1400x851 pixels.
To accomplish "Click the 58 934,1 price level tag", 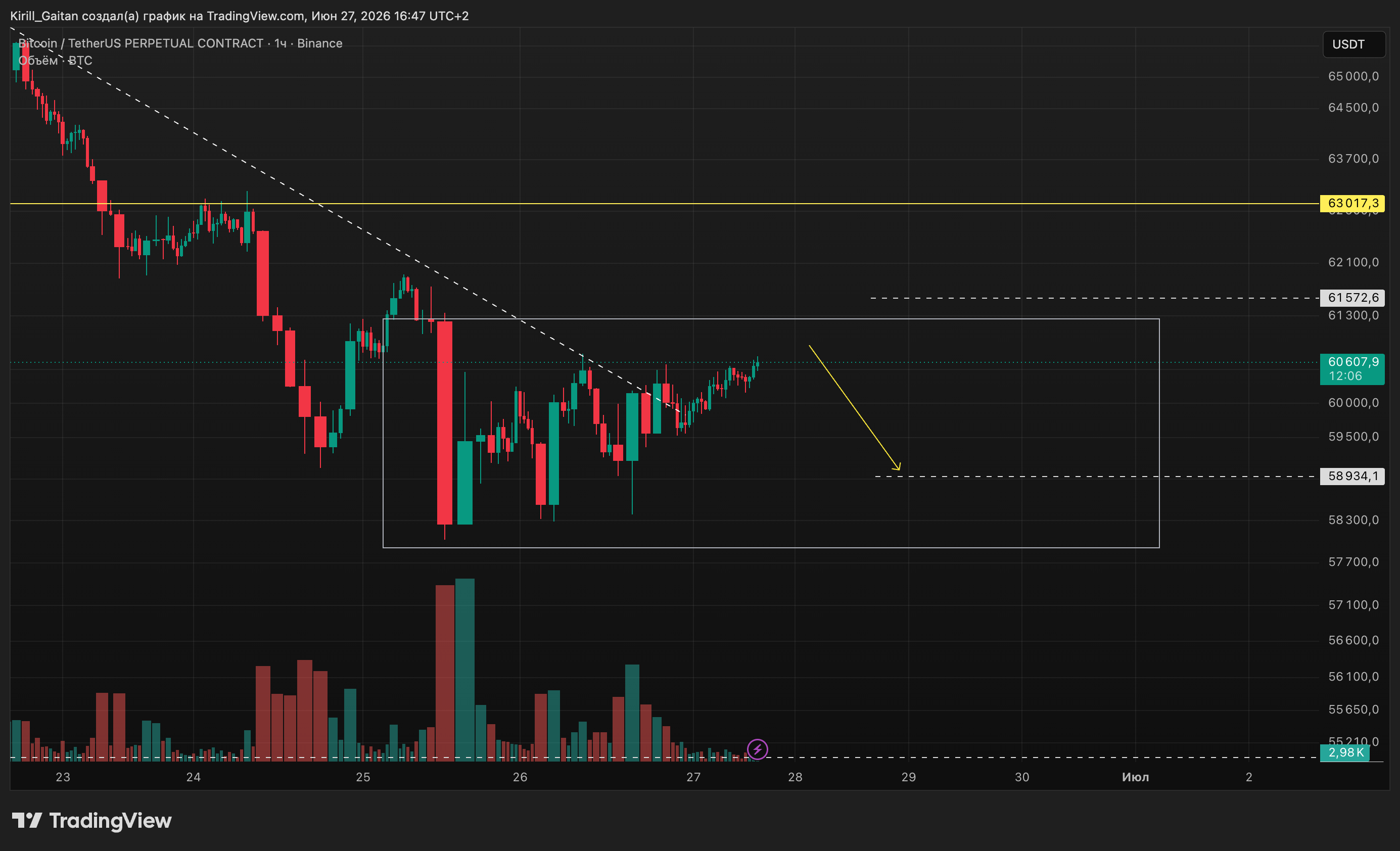I will 1352,476.
